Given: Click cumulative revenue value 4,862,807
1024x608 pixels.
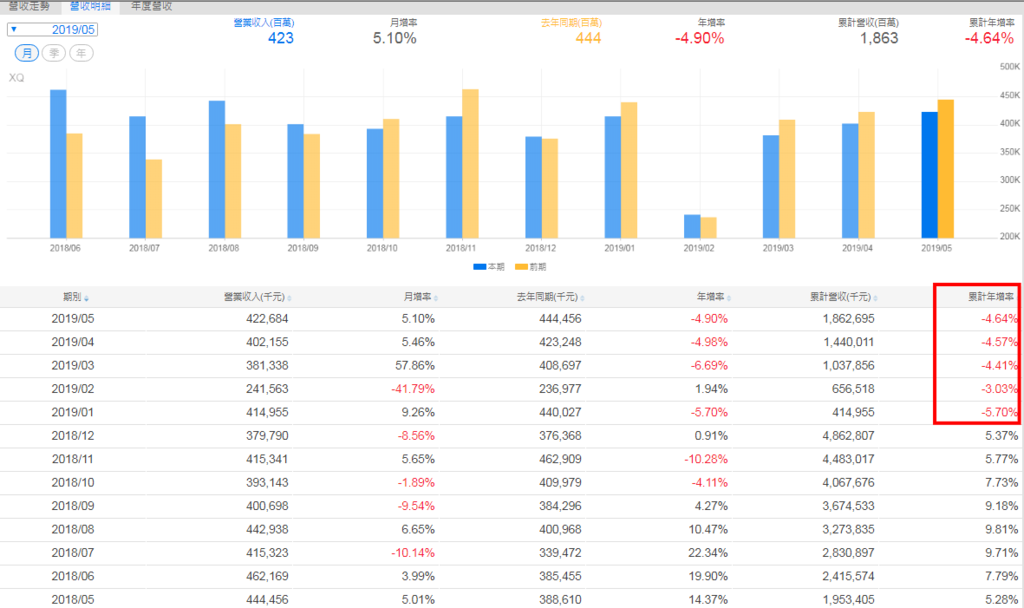Looking at the screenshot, I should [x=848, y=436].
